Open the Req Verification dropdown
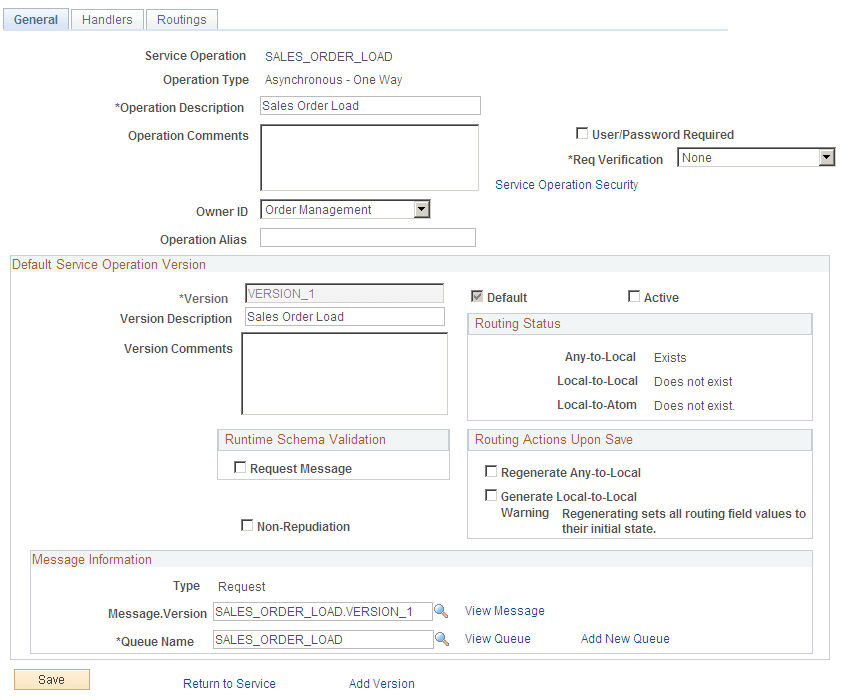The image size is (852, 700). point(828,157)
